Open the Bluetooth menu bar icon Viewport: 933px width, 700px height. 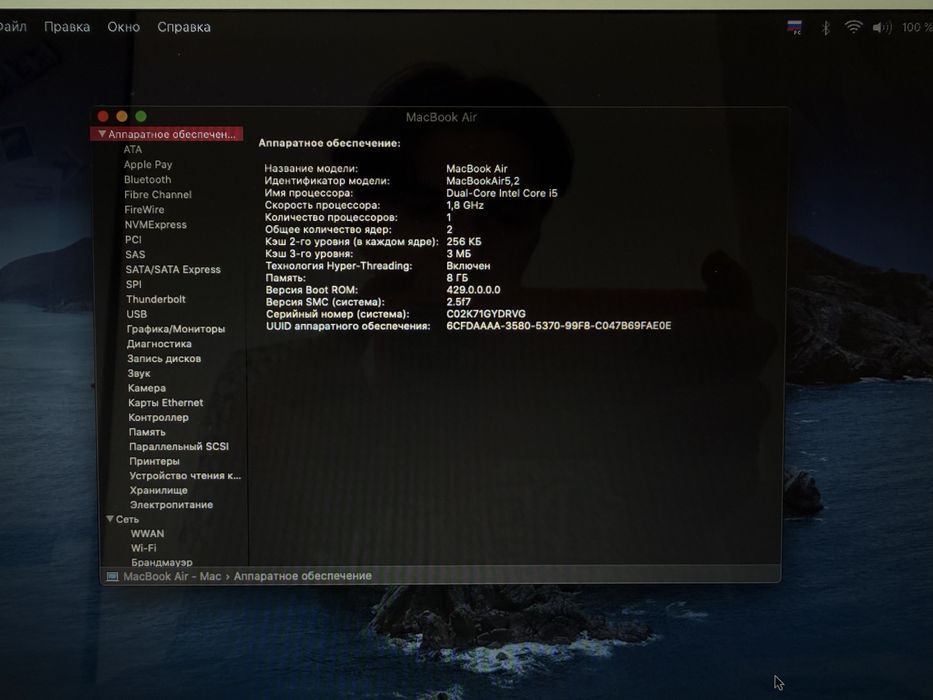coord(825,27)
